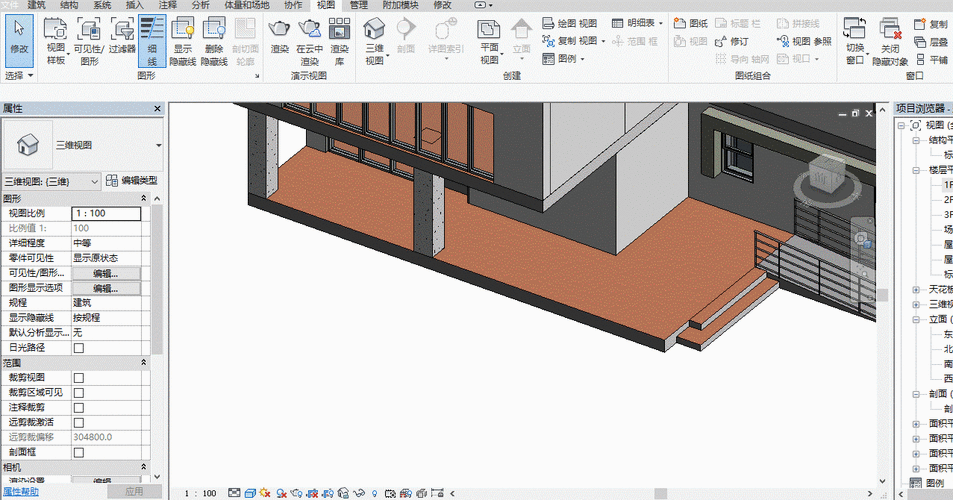Click 编辑... button for 图形显示选项
953x500 pixels.
coord(105,288)
